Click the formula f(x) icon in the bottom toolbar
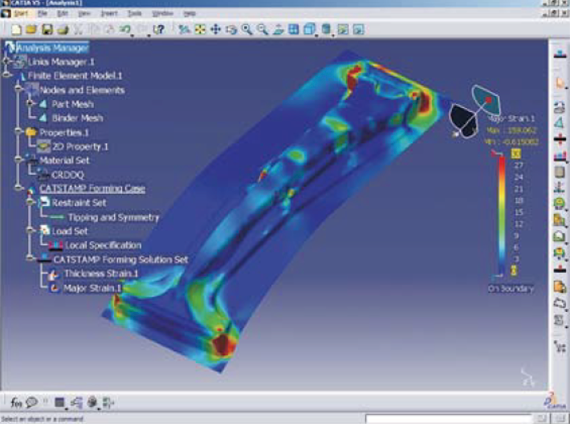 pyautogui.click(x=16, y=402)
